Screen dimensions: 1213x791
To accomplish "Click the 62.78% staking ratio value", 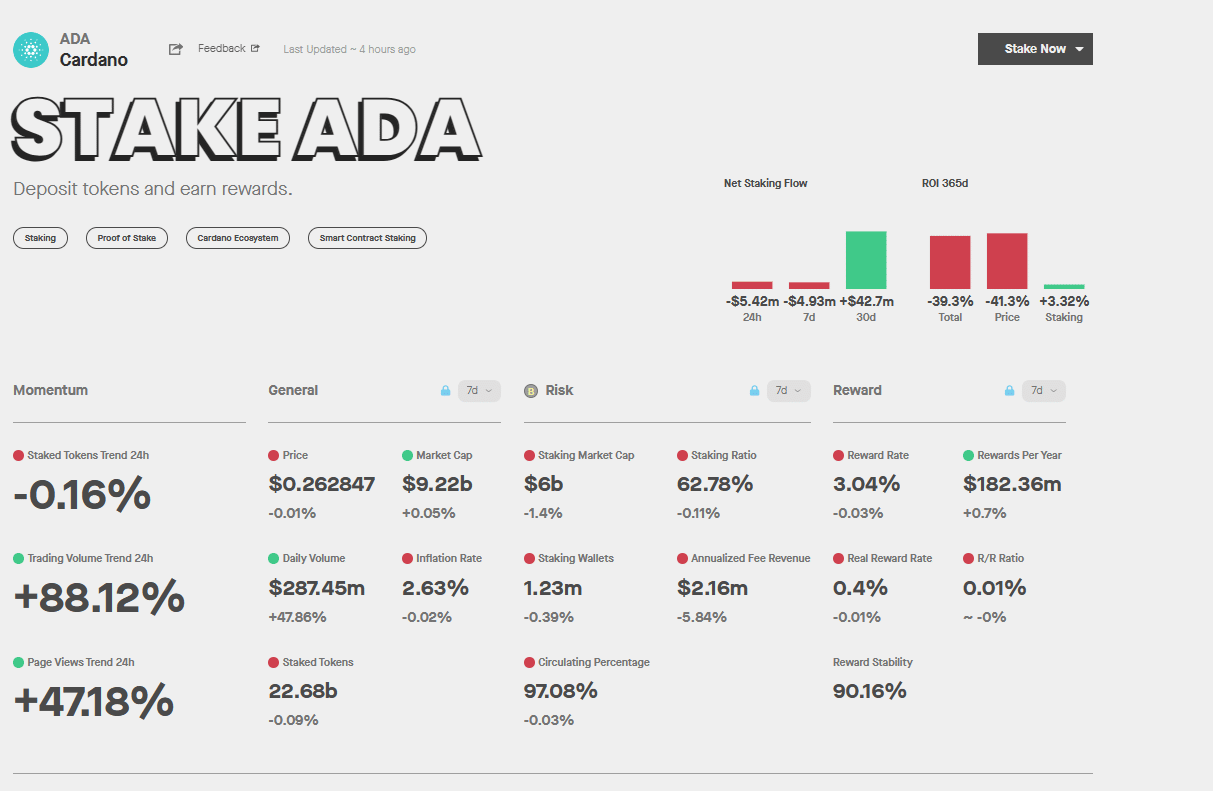I will [x=715, y=484].
